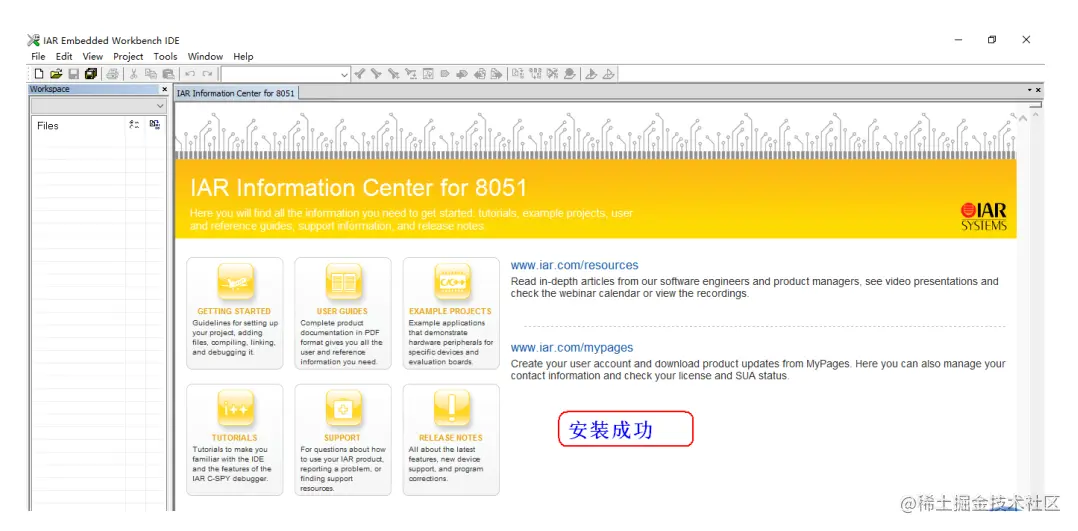Image resolution: width=1078 pixels, height=531 pixels.
Task: Click the Next Bookmark icon
Action: click(x=461, y=74)
